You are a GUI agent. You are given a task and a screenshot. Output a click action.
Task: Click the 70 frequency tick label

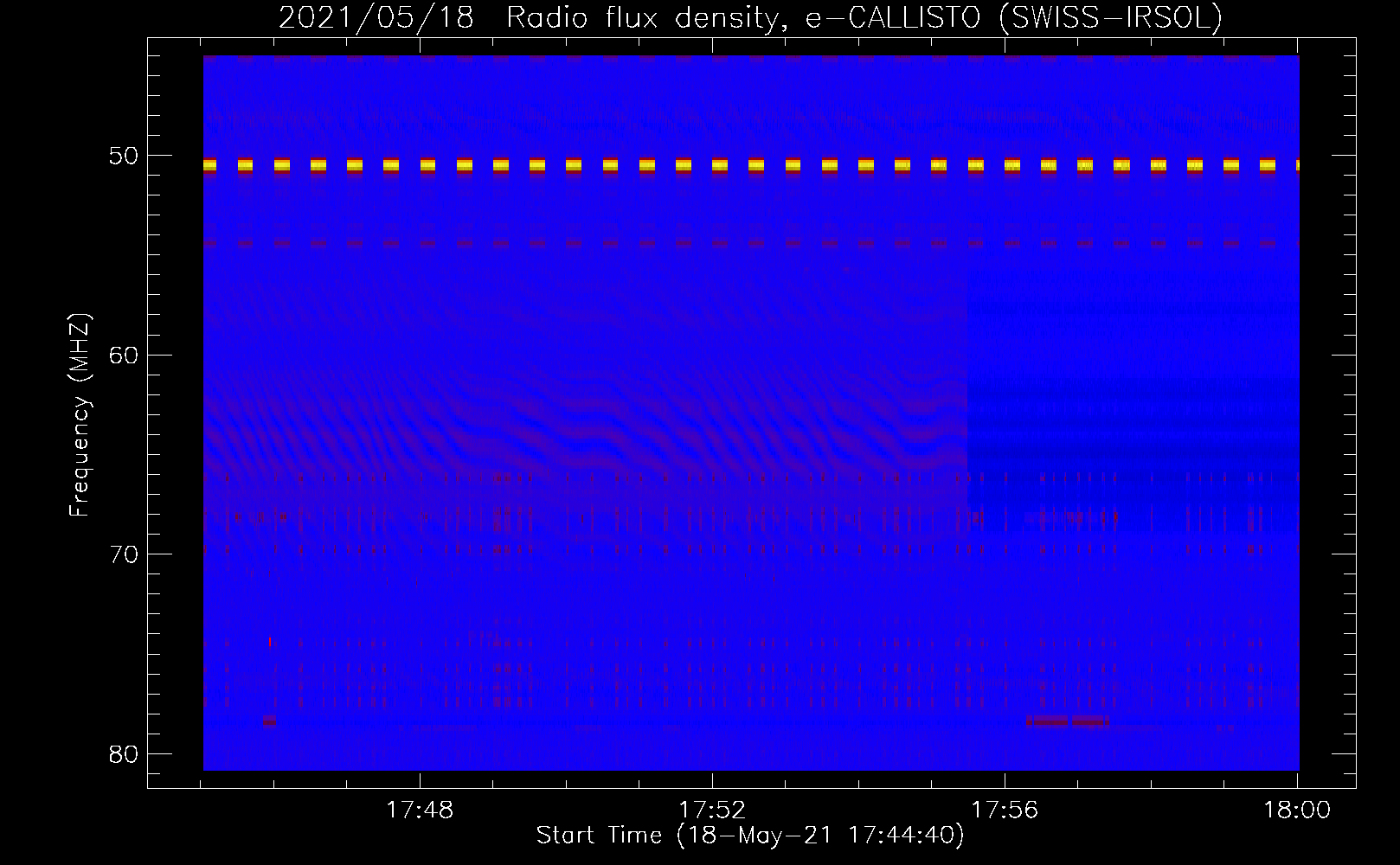(x=124, y=554)
